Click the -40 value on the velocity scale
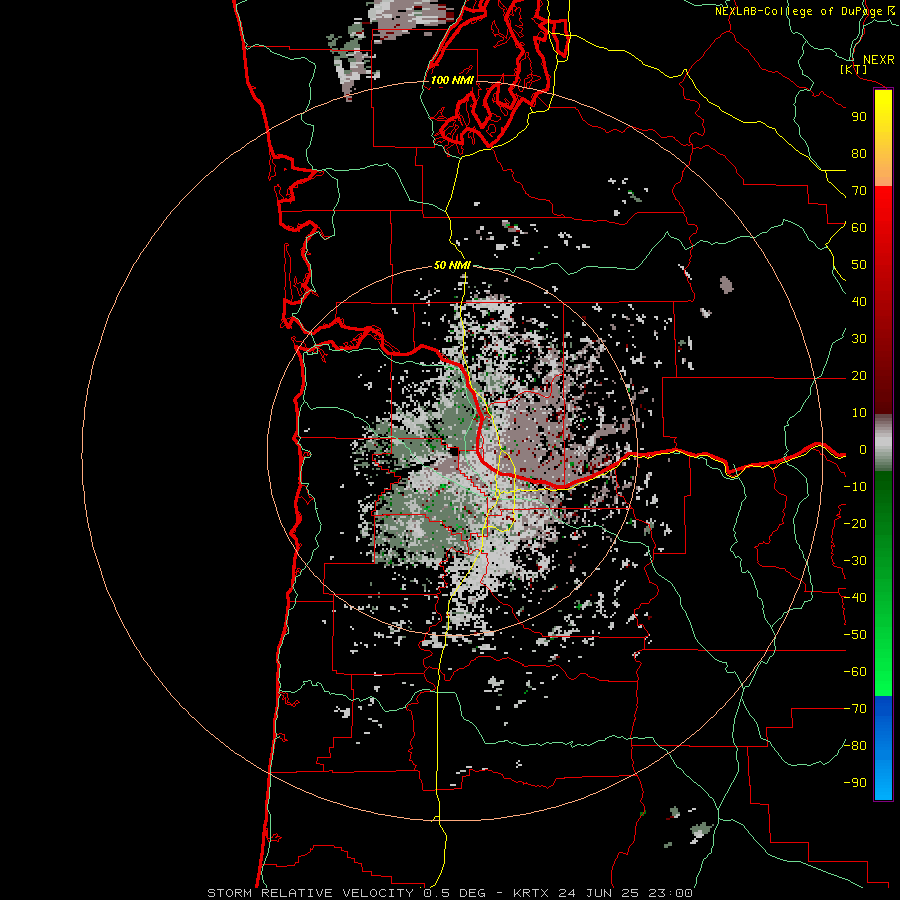This screenshot has height=900, width=900. click(x=855, y=598)
